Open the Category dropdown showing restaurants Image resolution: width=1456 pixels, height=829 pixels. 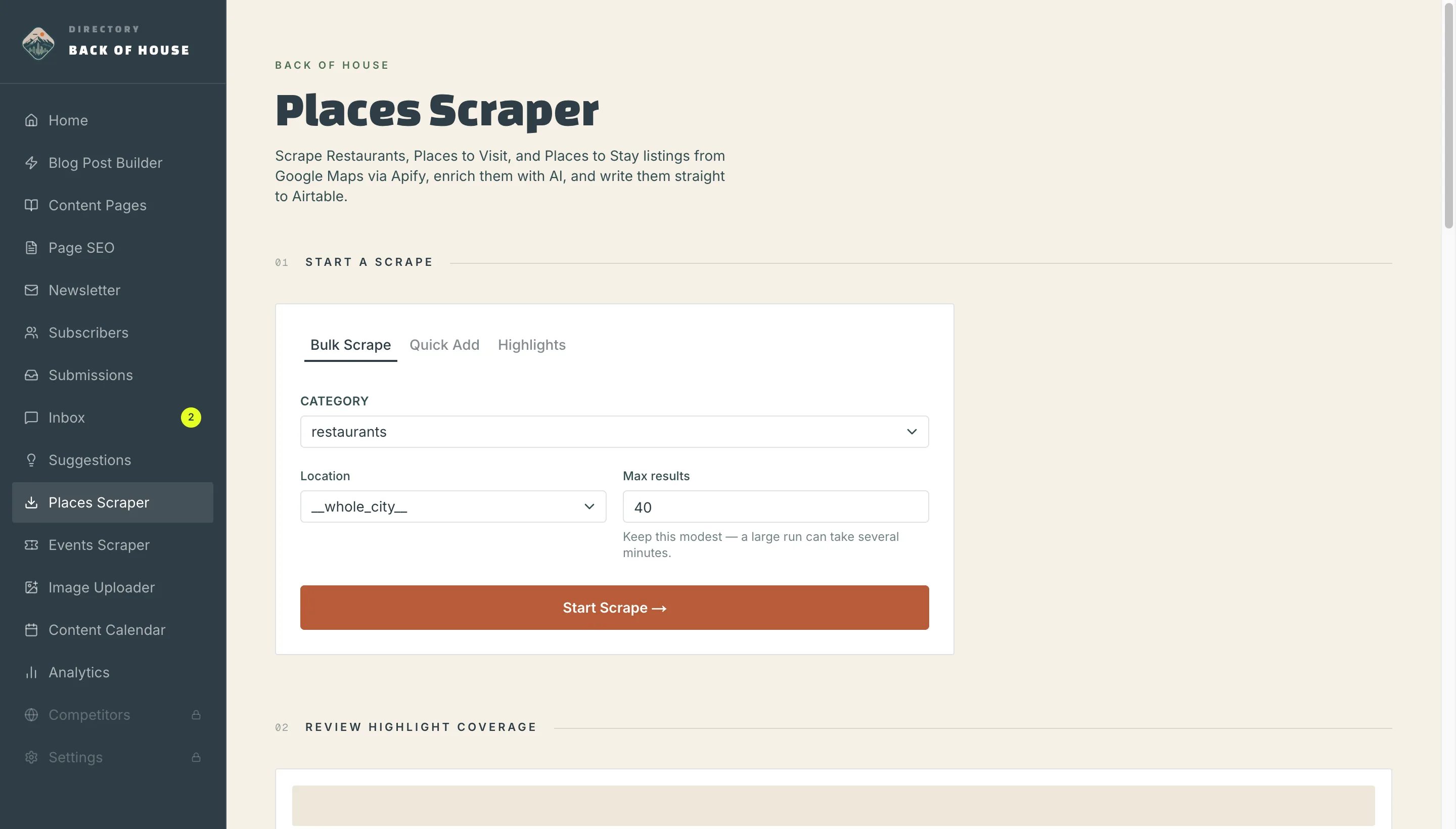click(x=614, y=432)
